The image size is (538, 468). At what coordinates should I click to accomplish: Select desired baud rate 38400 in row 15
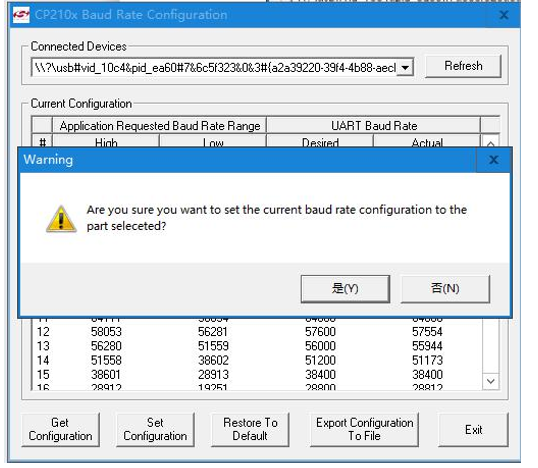point(320,375)
